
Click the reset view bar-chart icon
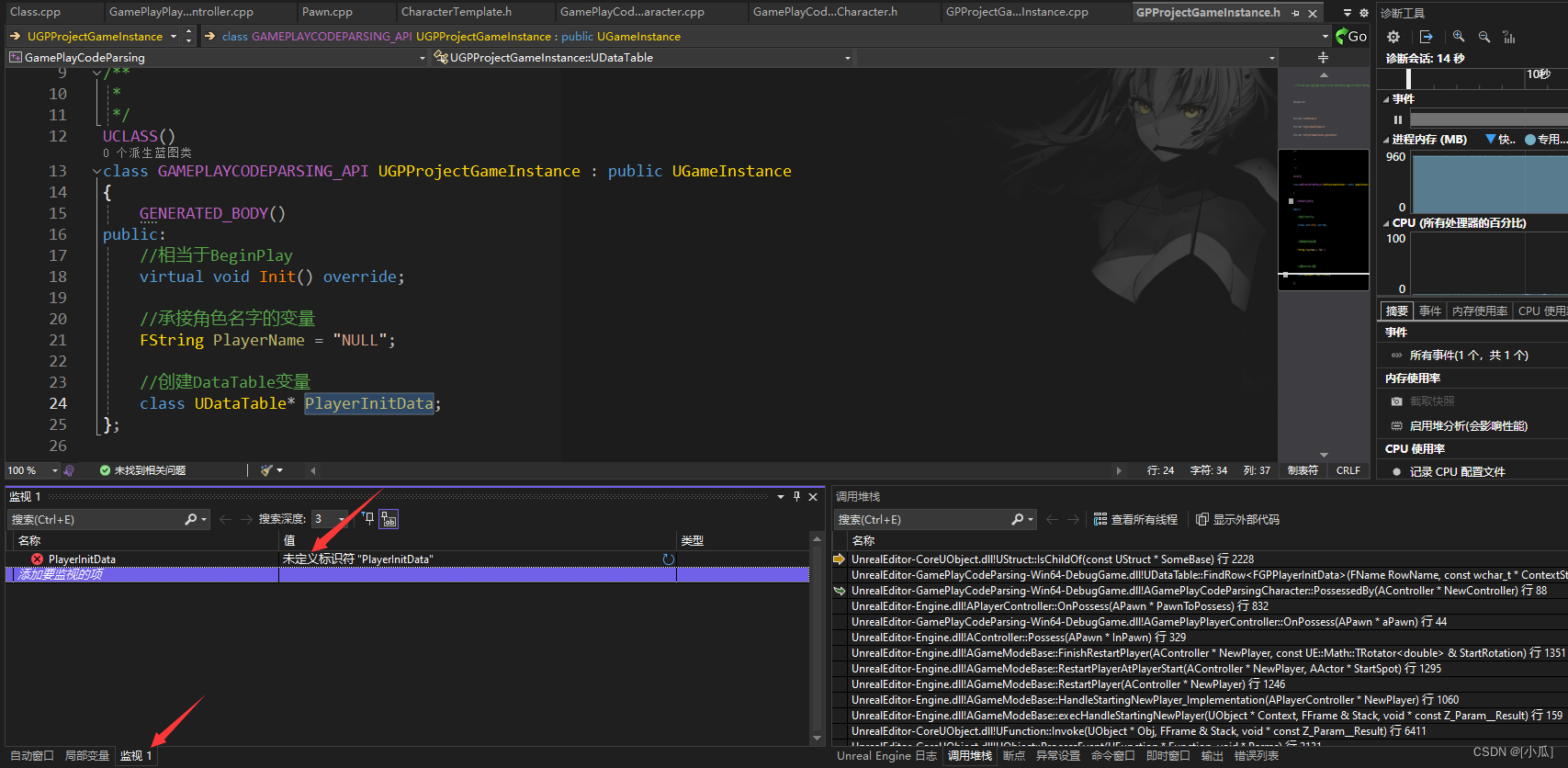click(1509, 37)
